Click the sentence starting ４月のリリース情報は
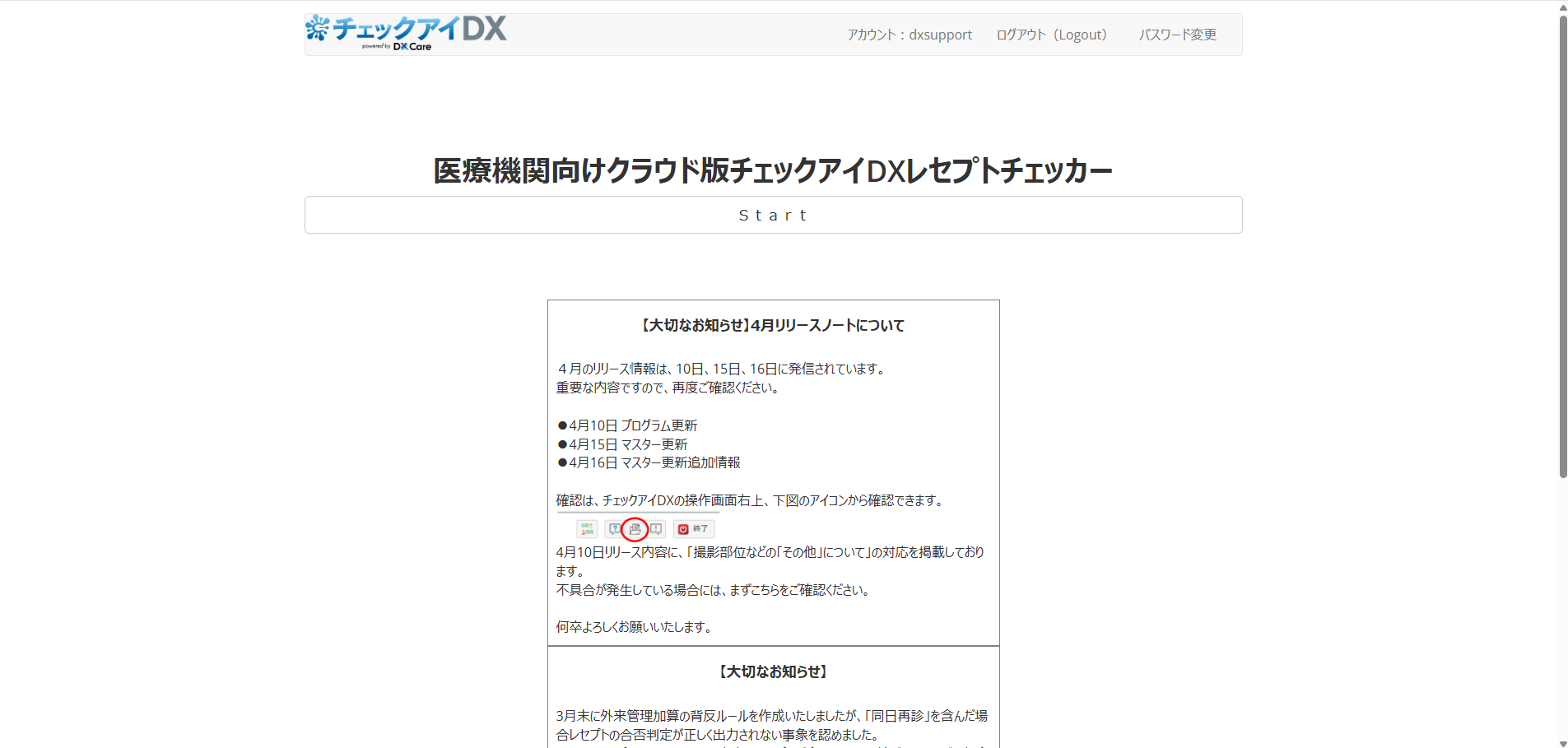Viewport: 1568px width, 748px height. [x=723, y=369]
